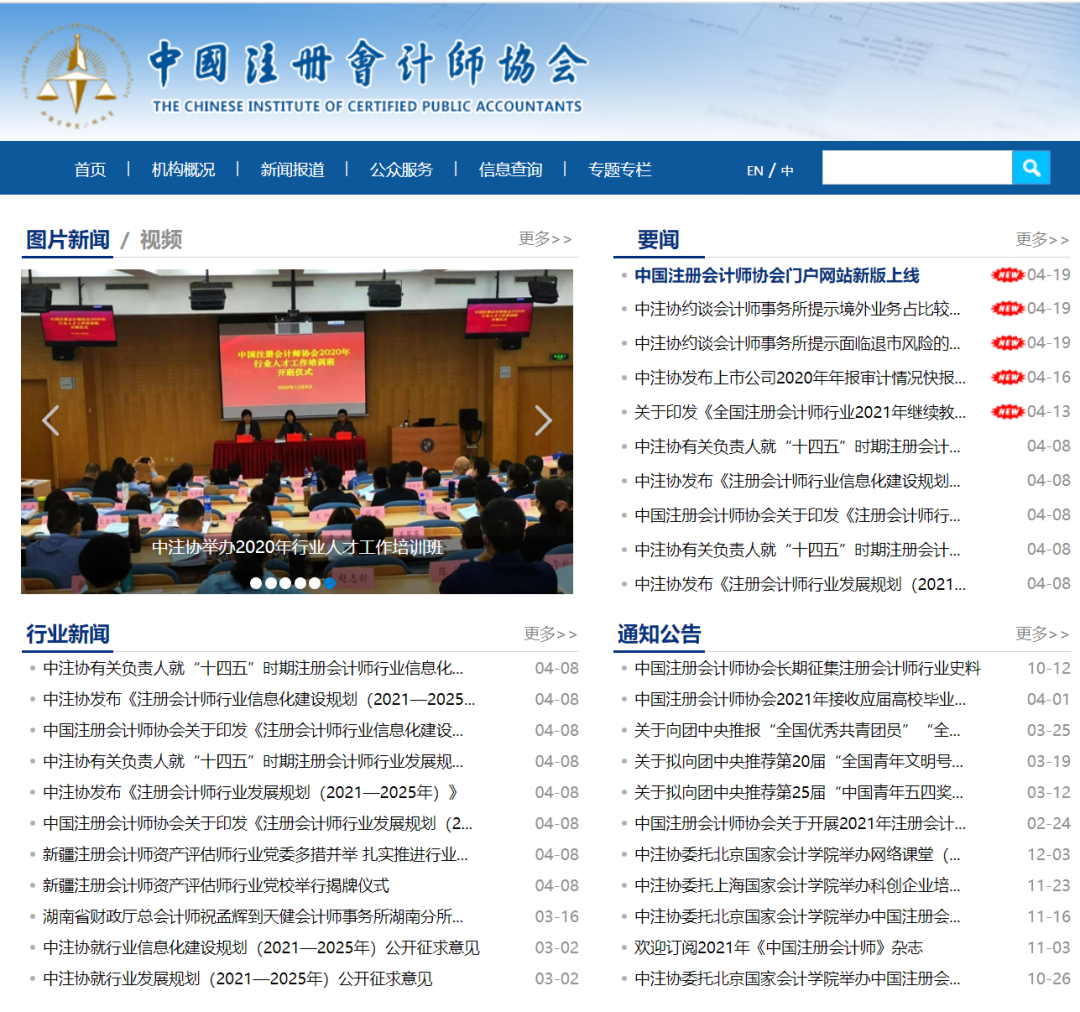Open 关于印发《全国注册会计师行业2021年继续教 article
This screenshot has height=1012, width=1080.
tap(800, 412)
